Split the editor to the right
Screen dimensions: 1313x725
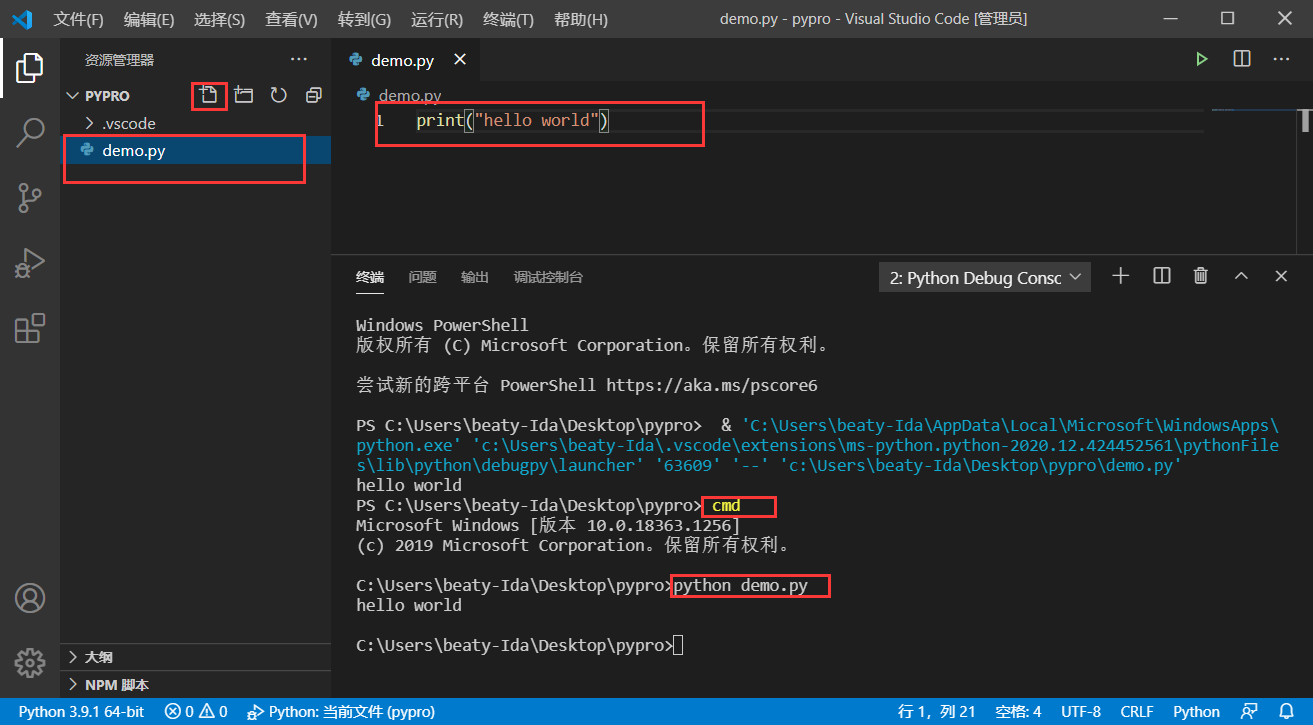(1242, 60)
